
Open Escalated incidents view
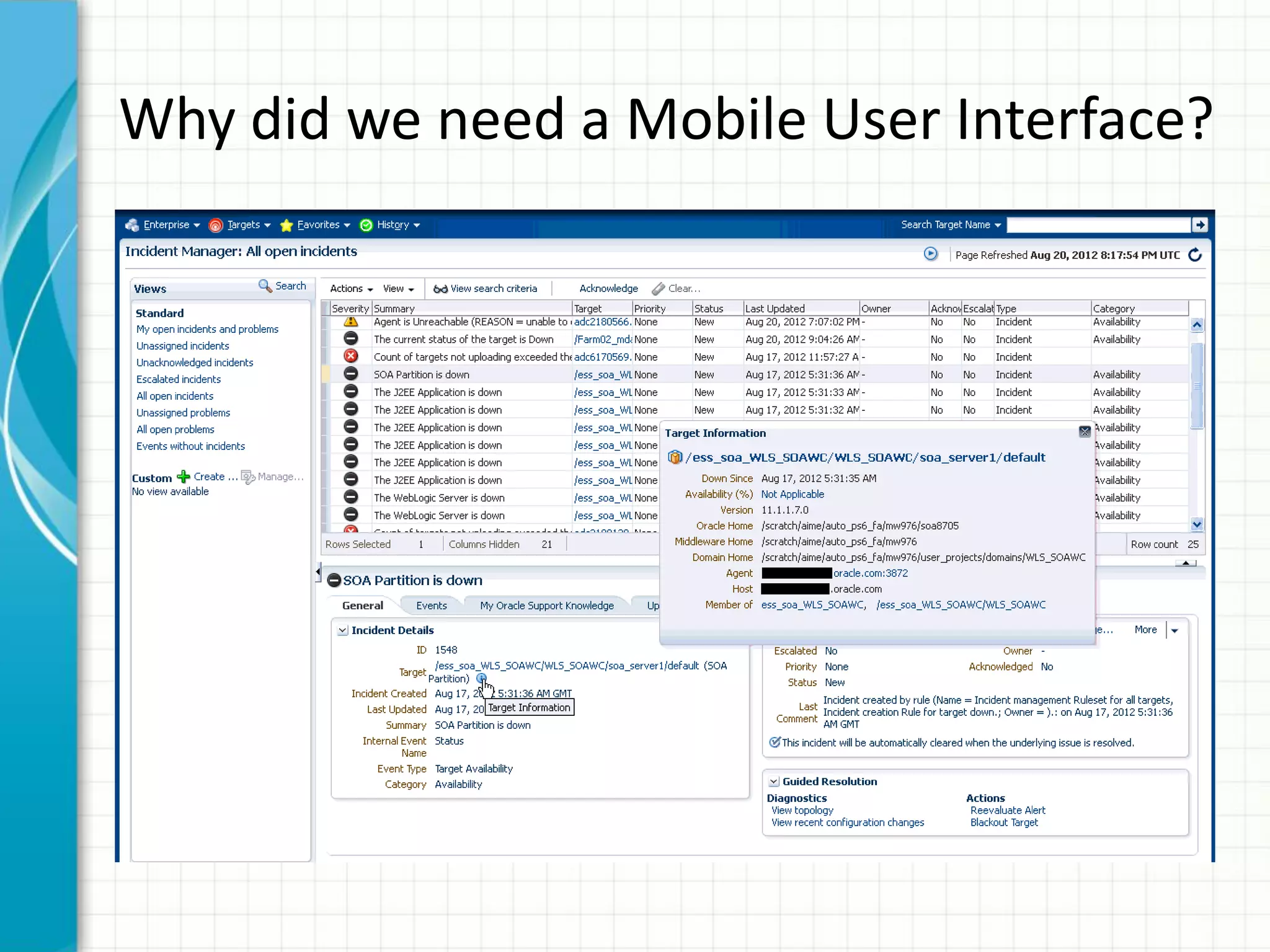[179, 379]
